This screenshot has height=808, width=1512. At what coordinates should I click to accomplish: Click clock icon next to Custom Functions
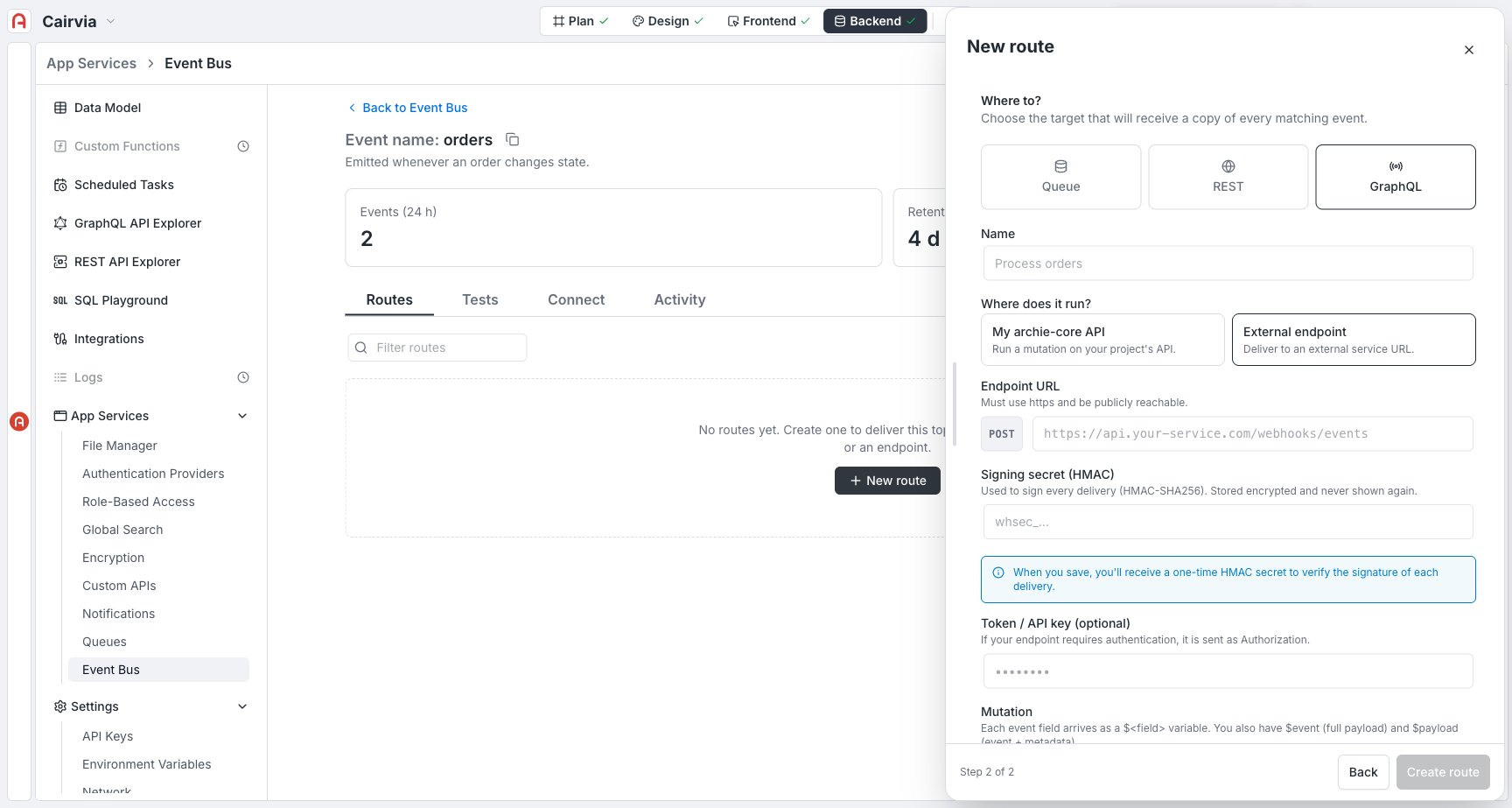243,146
